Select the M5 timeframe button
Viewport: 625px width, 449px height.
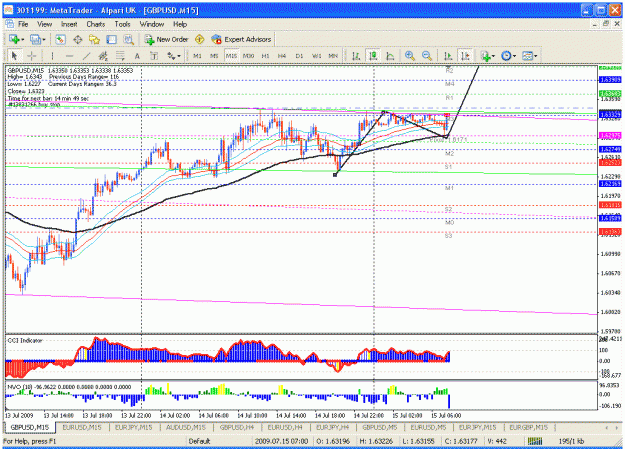(x=214, y=56)
